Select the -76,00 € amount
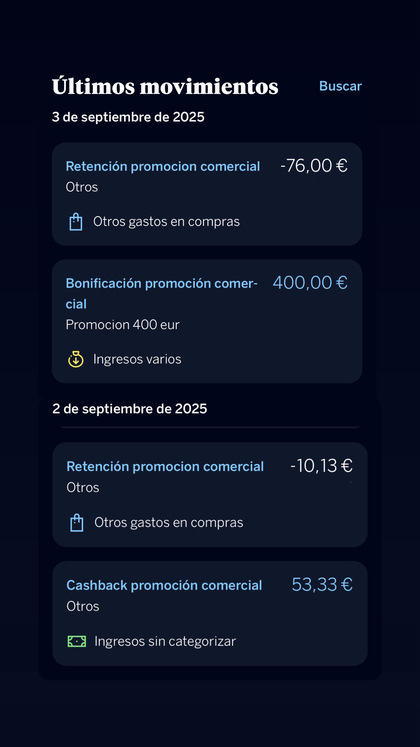420x747 pixels. (314, 166)
